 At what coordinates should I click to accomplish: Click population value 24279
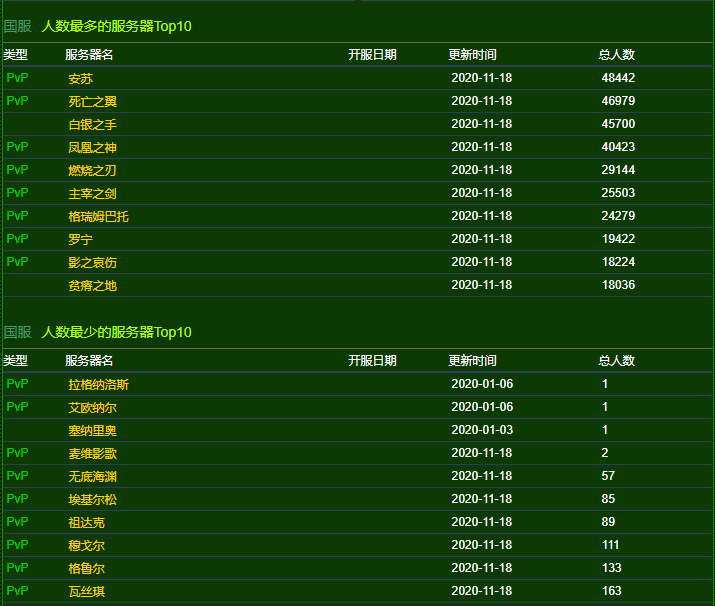click(x=618, y=216)
